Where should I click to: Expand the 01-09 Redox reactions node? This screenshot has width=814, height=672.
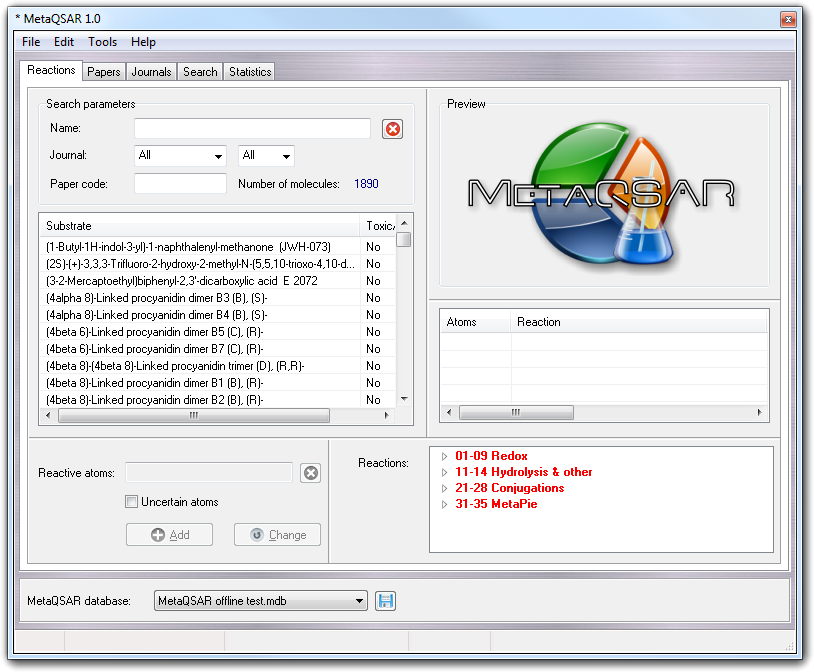tap(445, 456)
